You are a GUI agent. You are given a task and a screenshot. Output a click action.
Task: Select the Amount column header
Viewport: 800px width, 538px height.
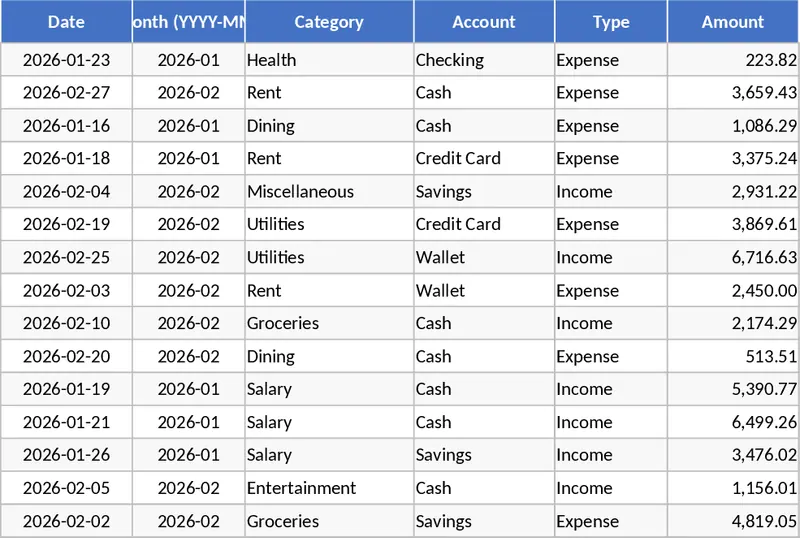point(733,22)
